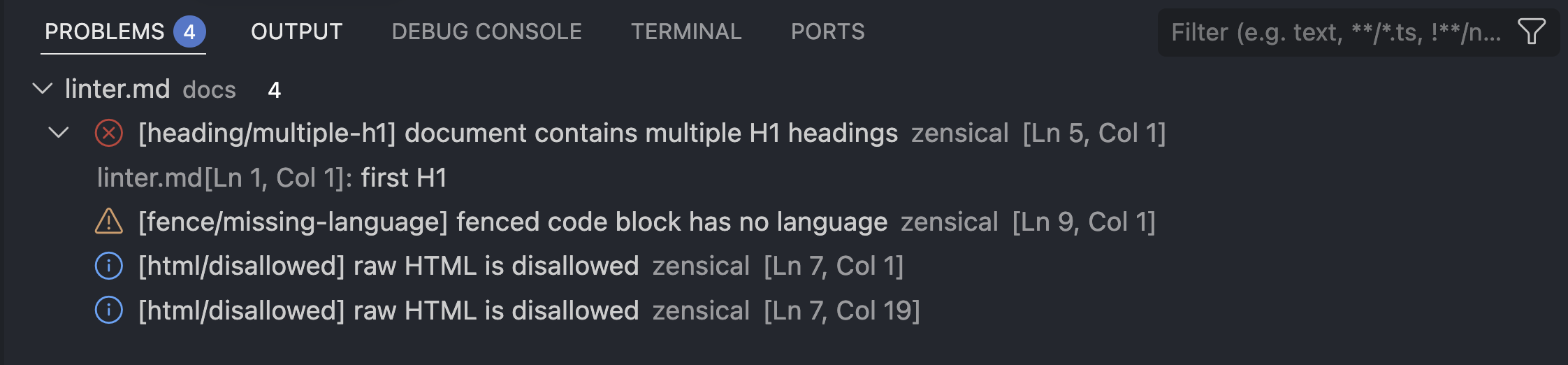
Task: Open the PORTS tab
Action: 828,31
